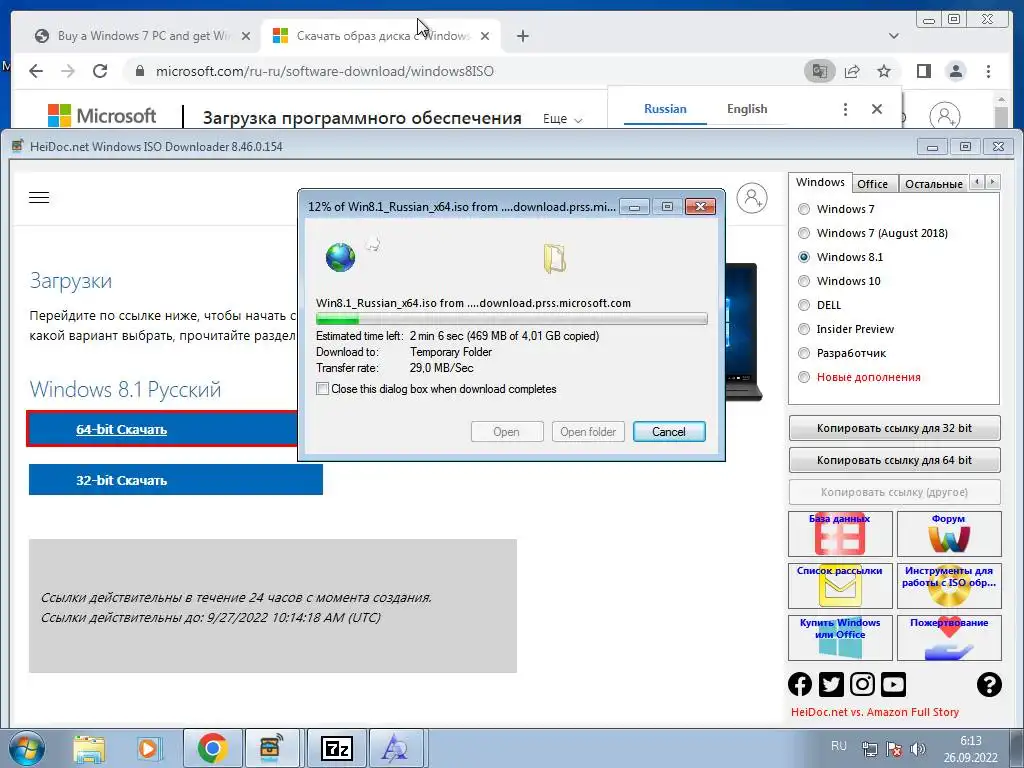This screenshot has height=768, width=1024.
Task: Open the Google Translate icon in address bar
Action: (820, 71)
